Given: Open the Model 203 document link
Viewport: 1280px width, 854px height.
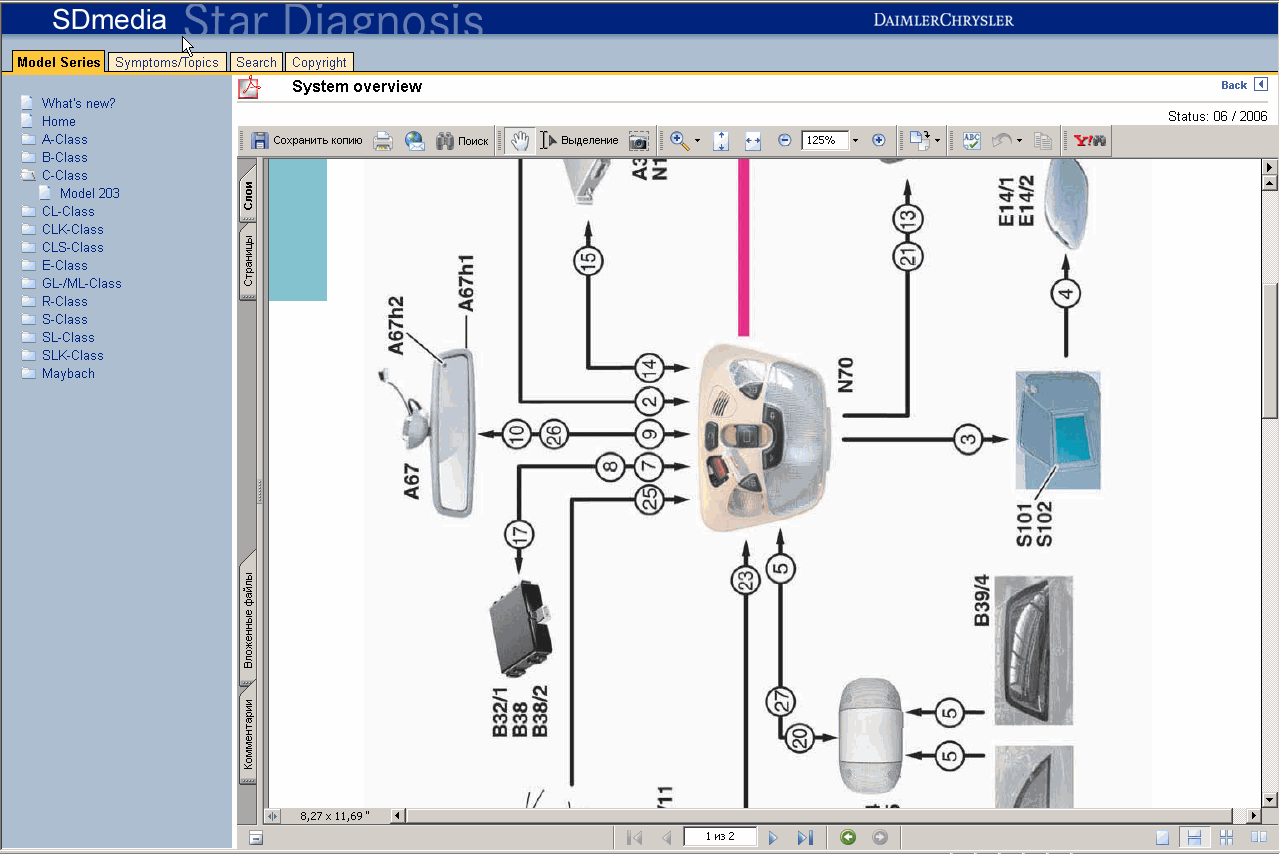Looking at the screenshot, I should click(89, 193).
